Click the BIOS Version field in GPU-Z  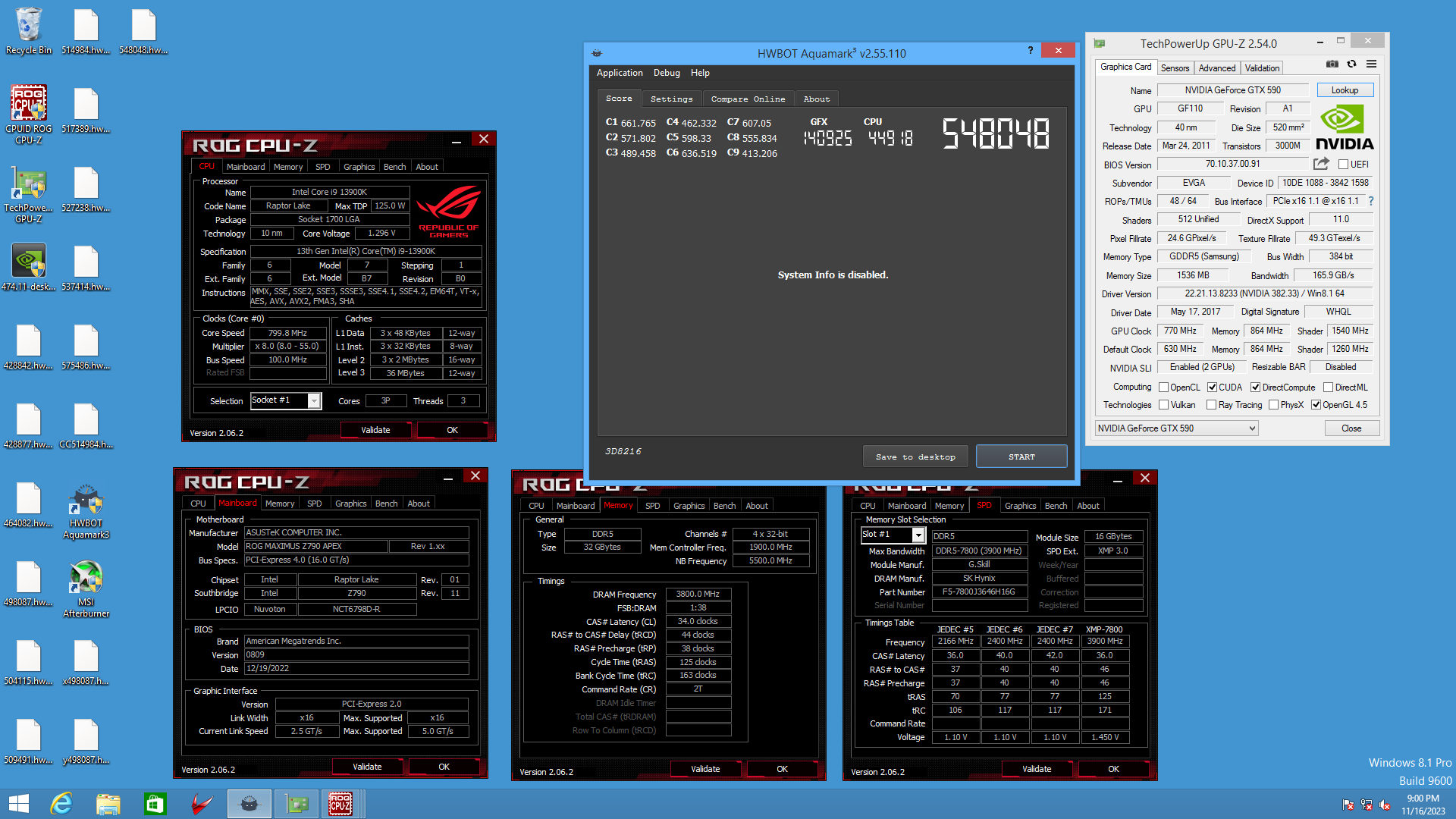[1232, 164]
